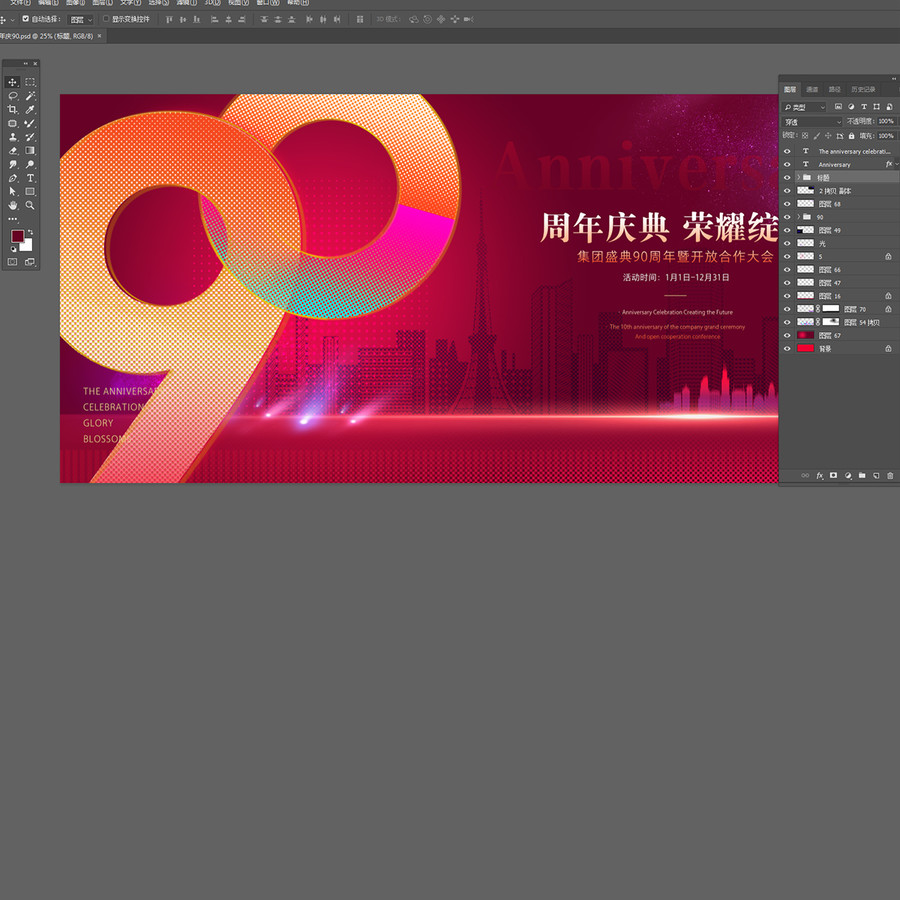This screenshot has height=900, width=900.
Task: Create a new layer
Action: pyautogui.click(x=876, y=476)
